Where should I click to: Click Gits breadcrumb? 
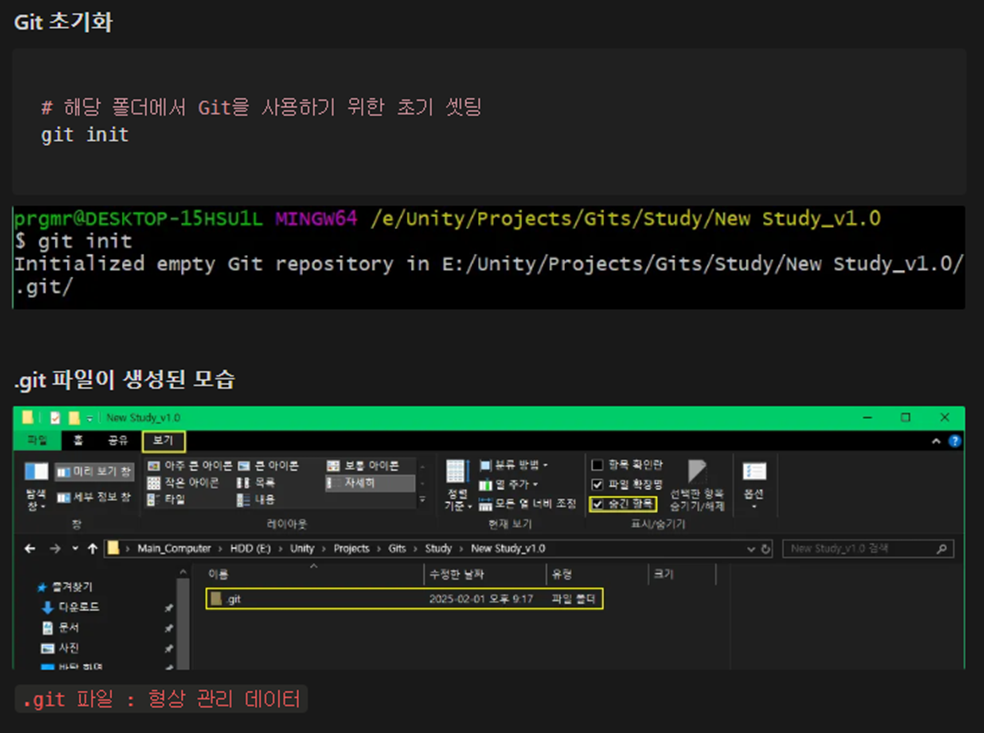[397, 548]
